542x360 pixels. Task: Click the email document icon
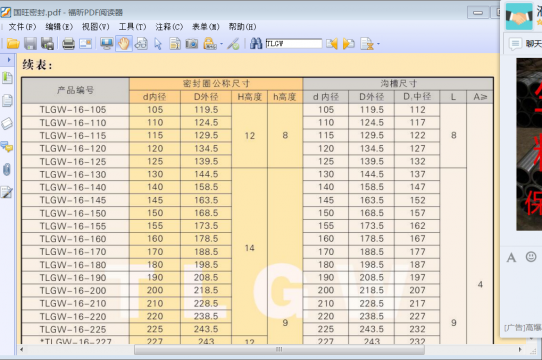[x=85, y=44]
